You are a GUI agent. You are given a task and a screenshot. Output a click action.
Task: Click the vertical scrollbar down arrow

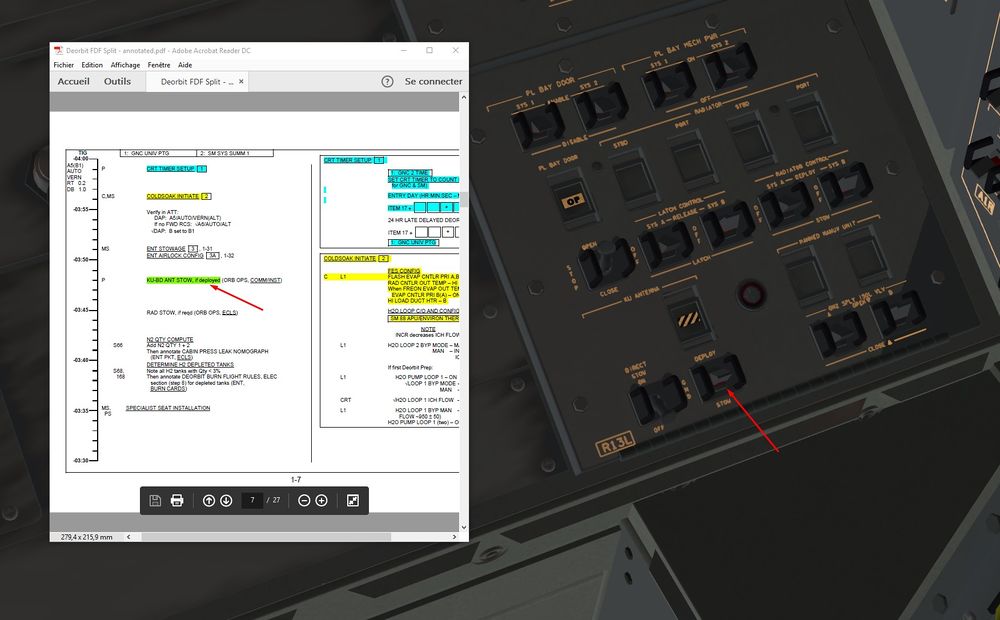[x=464, y=528]
